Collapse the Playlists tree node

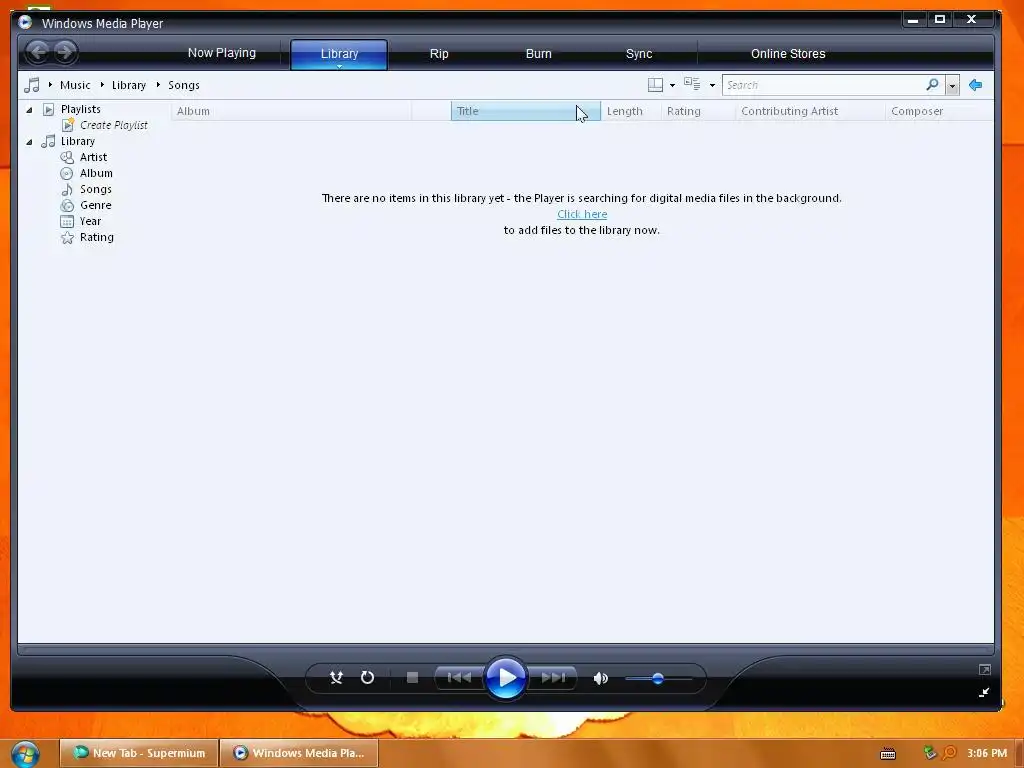coord(29,110)
